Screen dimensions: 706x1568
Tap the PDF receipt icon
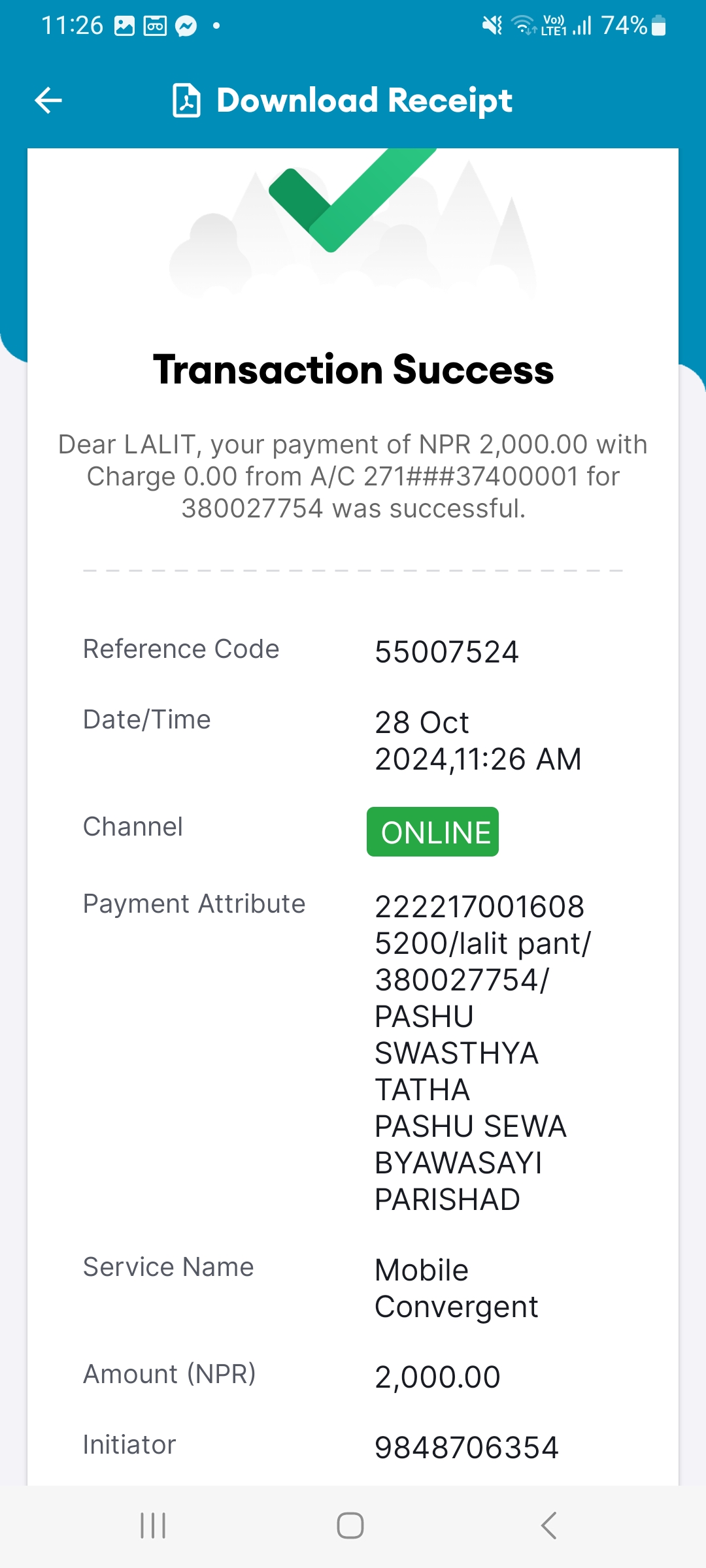pyautogui.click(x=186, y=100)
